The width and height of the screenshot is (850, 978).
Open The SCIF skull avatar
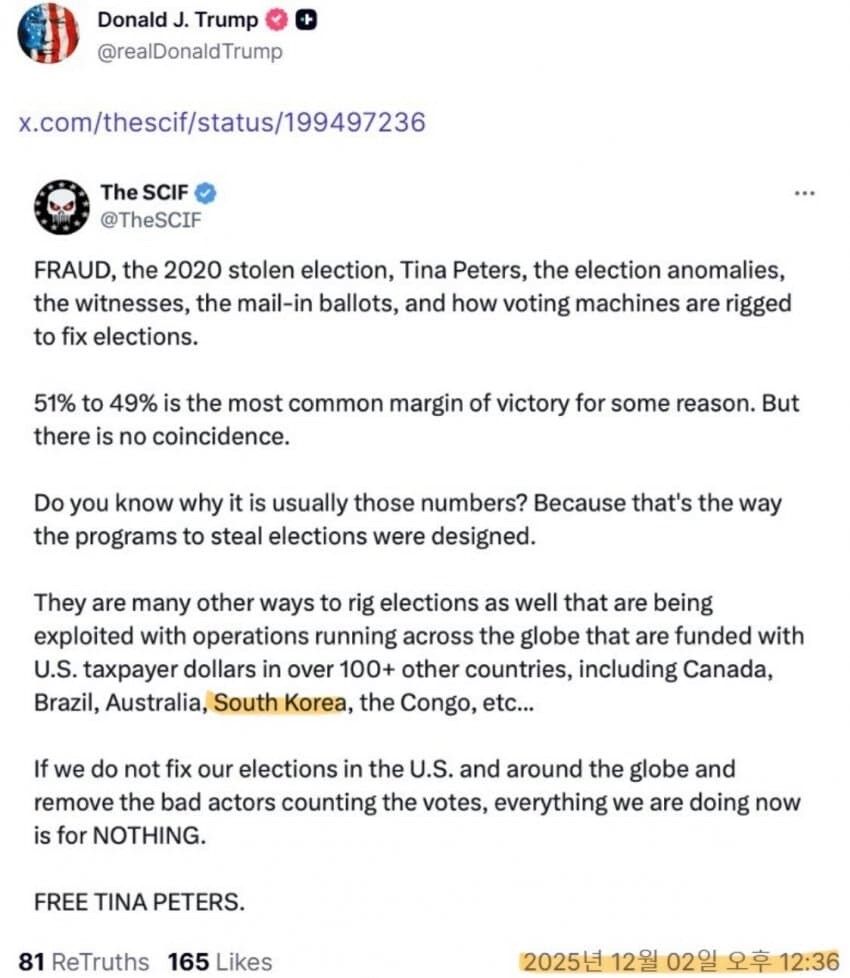click(x=64, y=208)
